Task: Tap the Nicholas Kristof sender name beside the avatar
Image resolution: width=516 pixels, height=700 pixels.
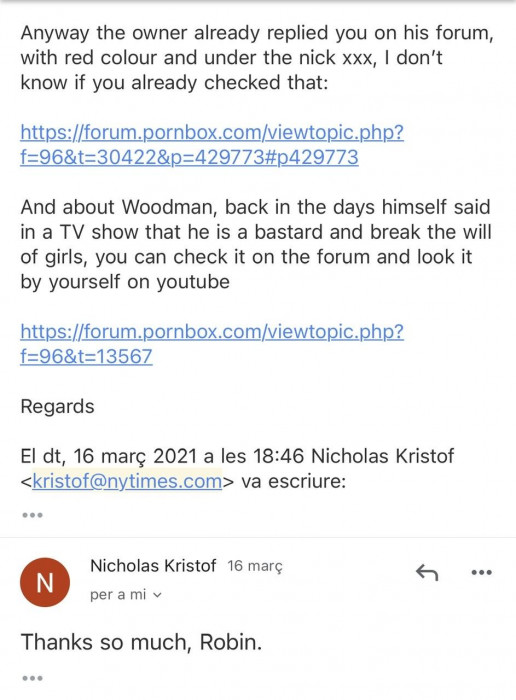Action: tap(153, 566)
